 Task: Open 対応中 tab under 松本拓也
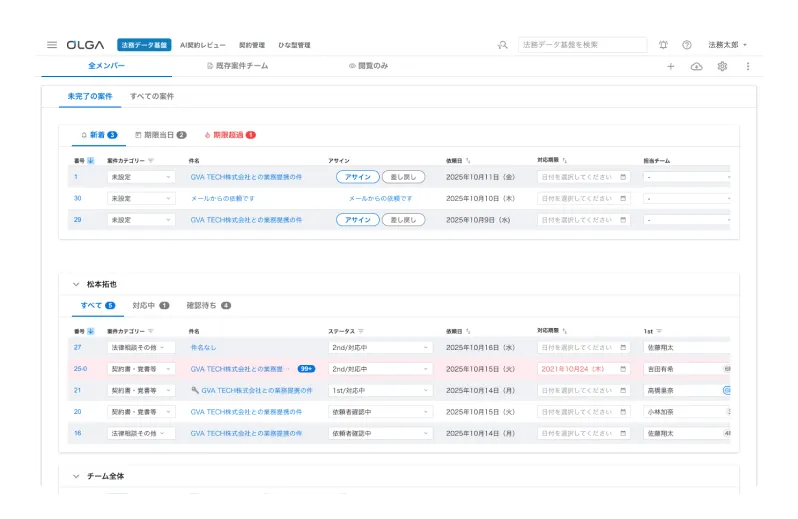[151, 305]
